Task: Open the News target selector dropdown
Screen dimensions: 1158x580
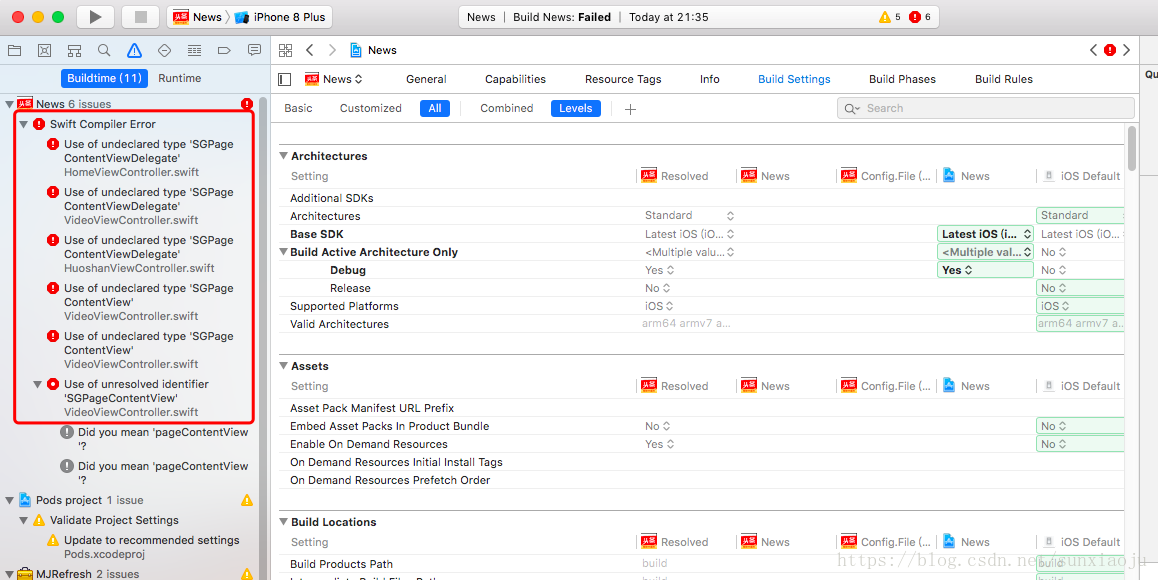Action: [x=334, y=79]
